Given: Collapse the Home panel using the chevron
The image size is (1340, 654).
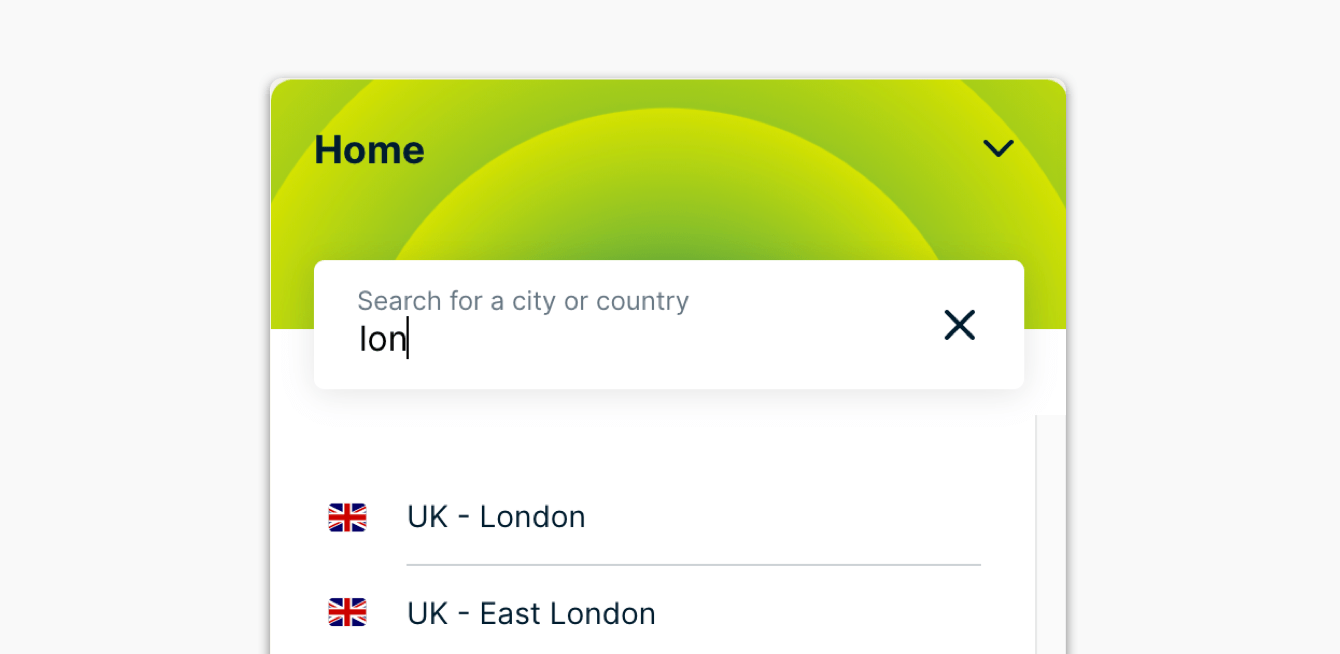Looking at the screenshot, I should pyautogui.click(x=998, y=149).
